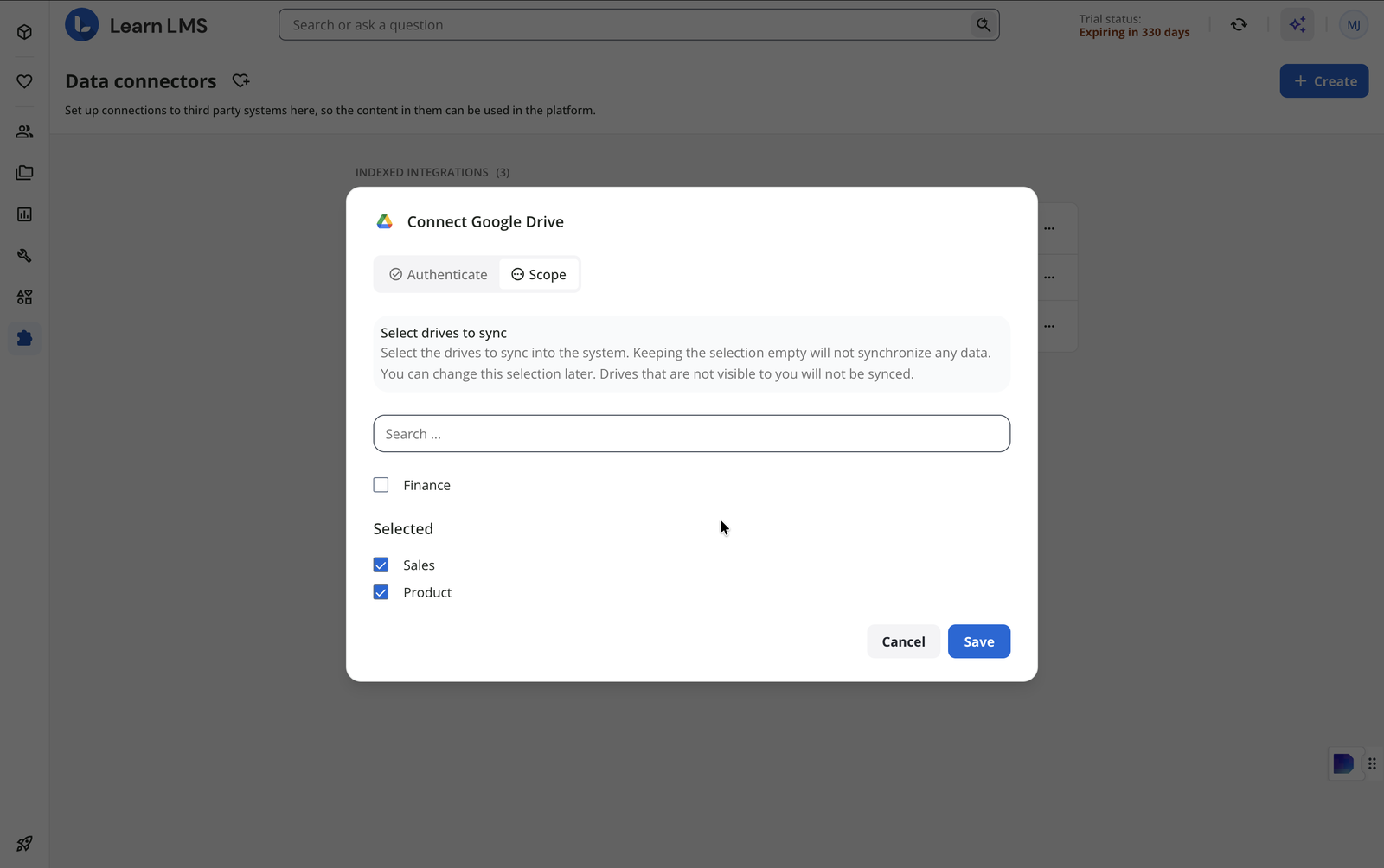
Task: Check the Finance drive checkbox
Action: click(381, 485)
